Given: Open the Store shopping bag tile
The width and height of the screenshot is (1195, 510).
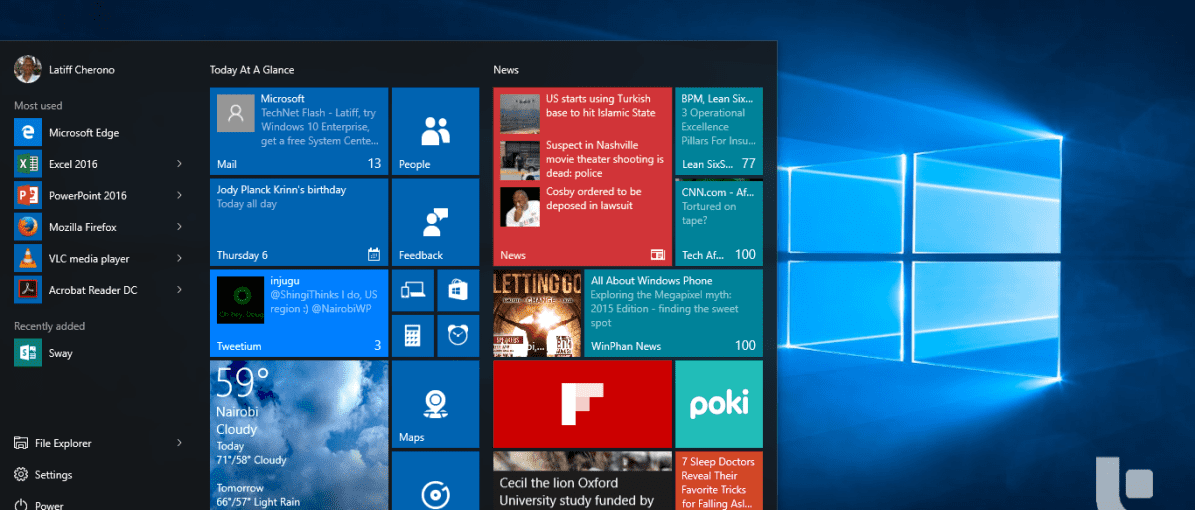Looking at the screenshot, I should click(x=458, y=290).
